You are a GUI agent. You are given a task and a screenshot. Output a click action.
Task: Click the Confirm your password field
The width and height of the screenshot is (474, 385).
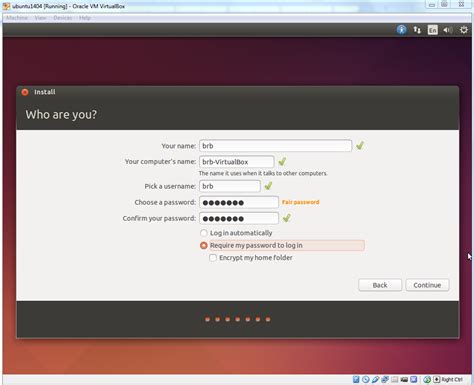[x=239, y=218]
